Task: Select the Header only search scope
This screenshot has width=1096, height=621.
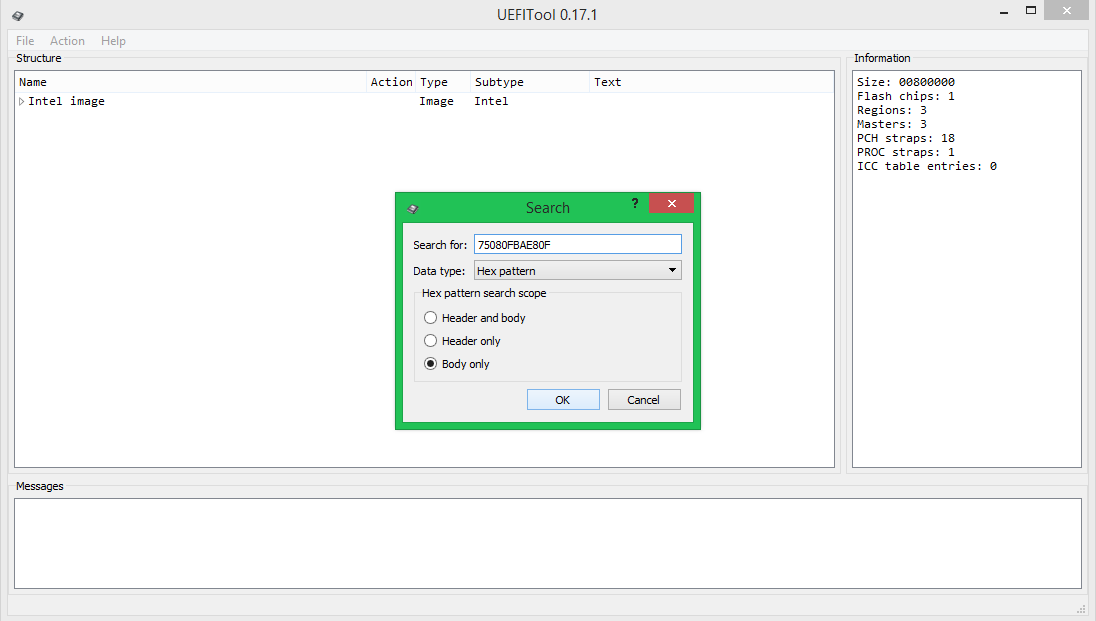Action: click(x=431, y=341)
